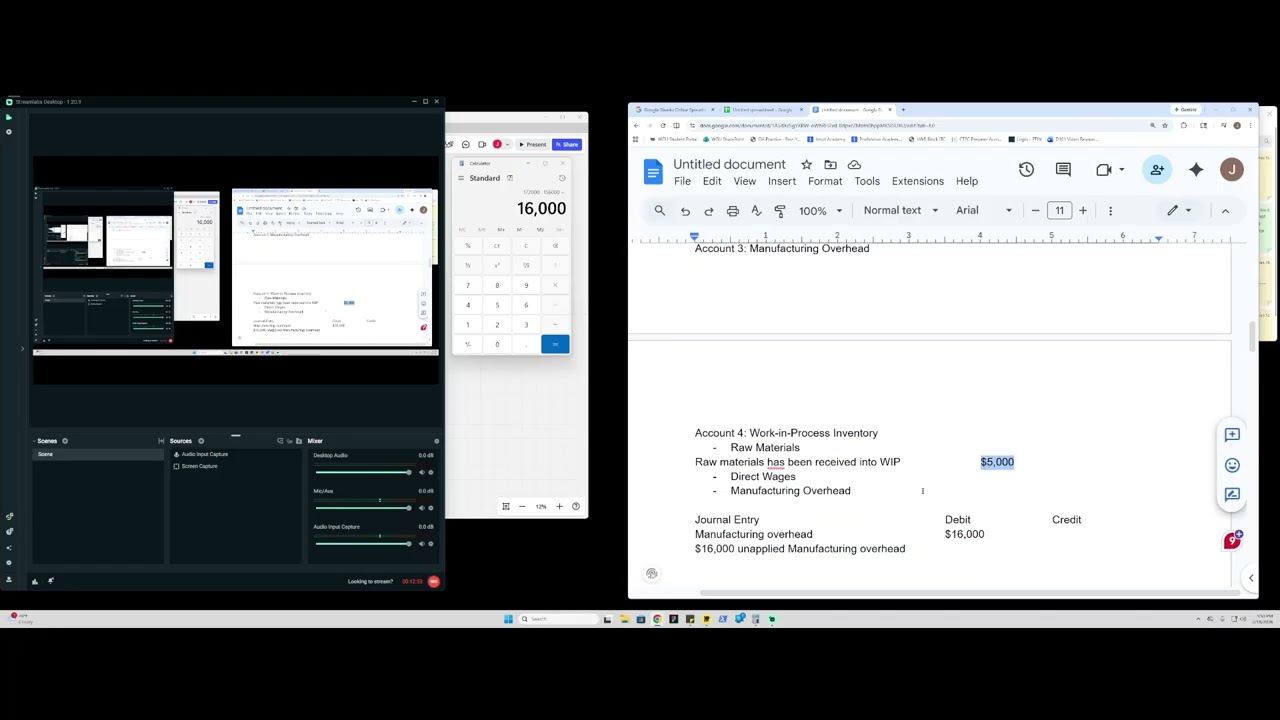
Task: Click the Share button in the background window
Action: [567, 144]
